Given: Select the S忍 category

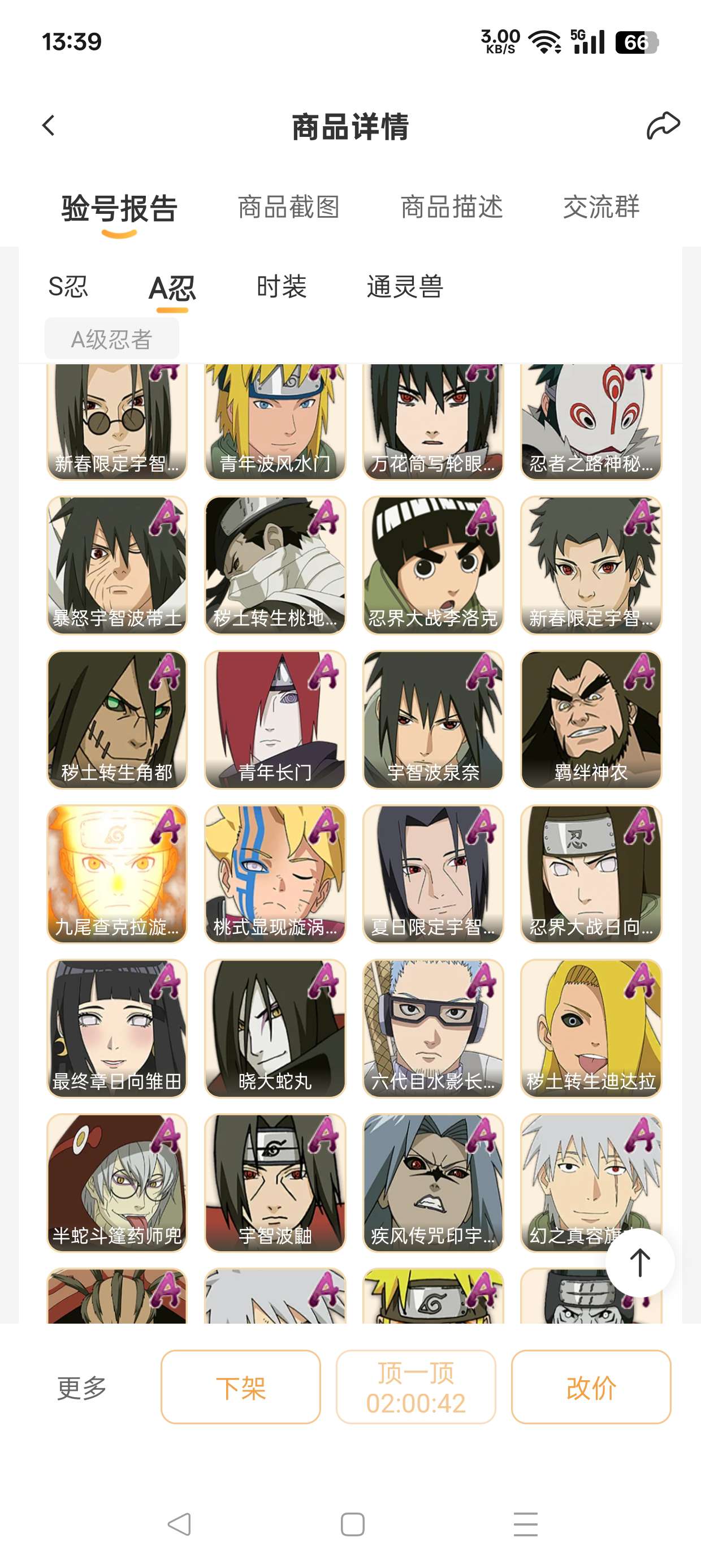Looking at the screenshot, I should coord(68,287).
